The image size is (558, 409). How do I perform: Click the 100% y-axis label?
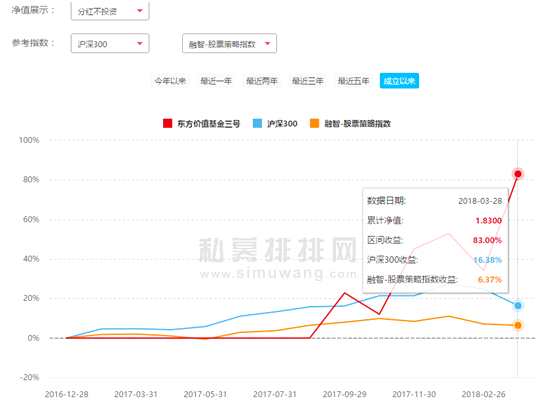(x=29, y=140)
